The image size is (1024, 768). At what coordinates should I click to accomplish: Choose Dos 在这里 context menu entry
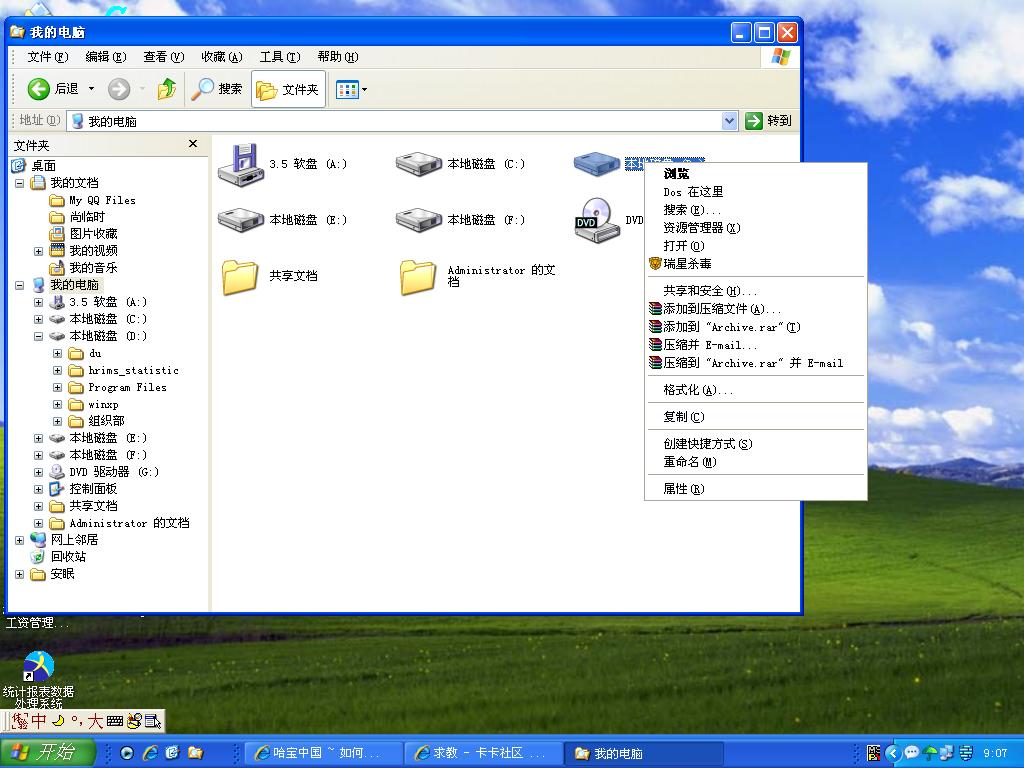pos(756,192)
